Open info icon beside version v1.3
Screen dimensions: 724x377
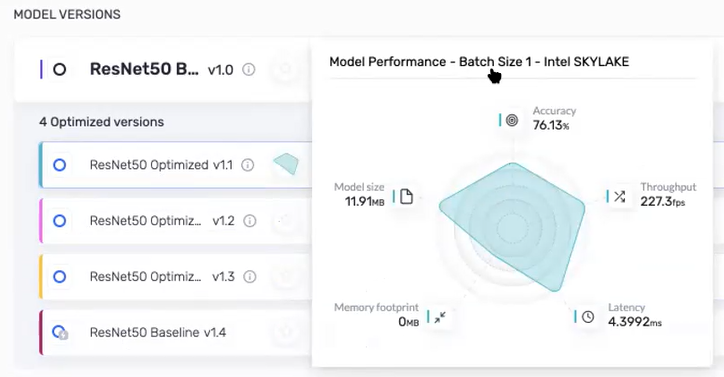250,277
